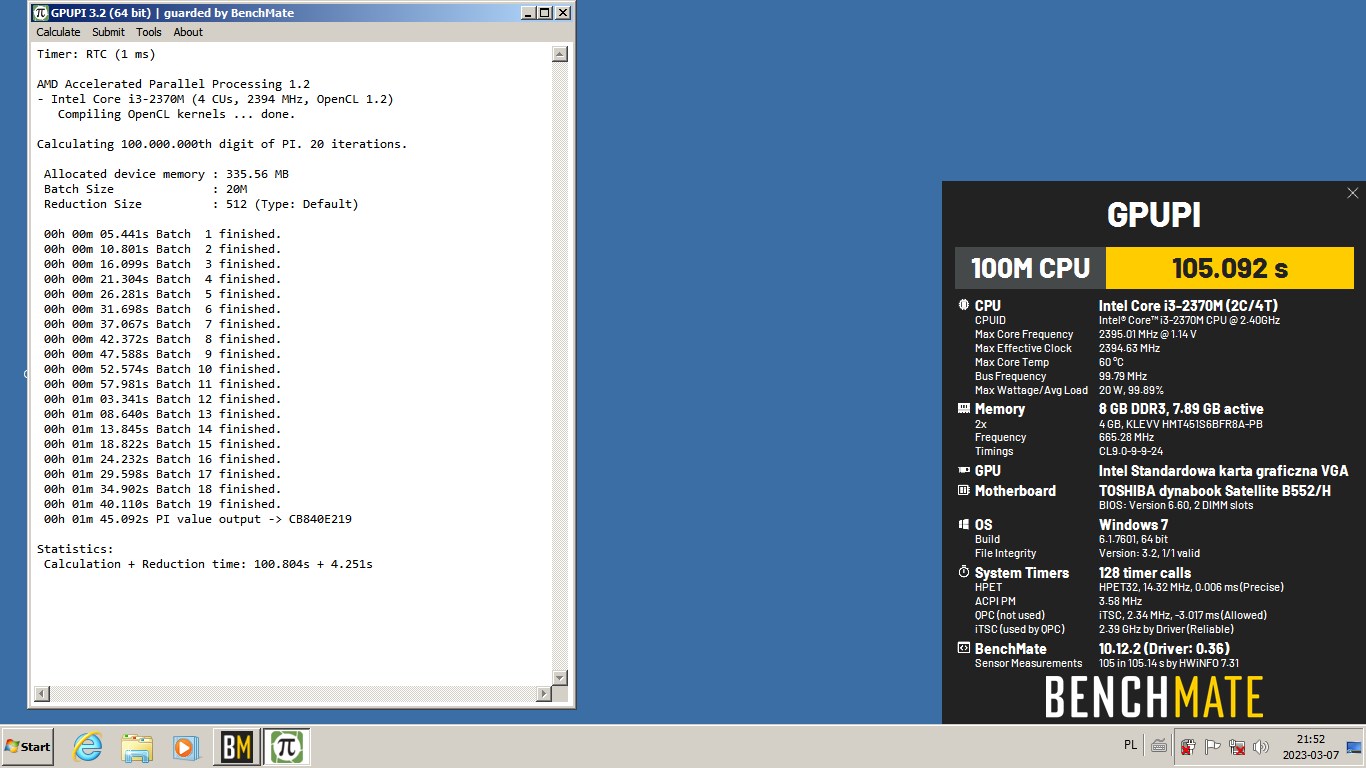Viewport: 1366px width, 768px height.
Task: Click the volume speaker tray icon
Action: [x=1261, y=746]
